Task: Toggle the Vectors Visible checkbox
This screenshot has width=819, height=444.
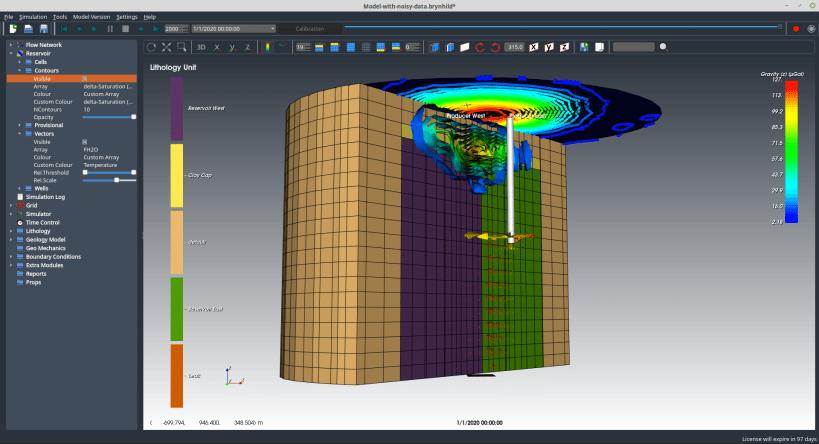Action: point(84,141)
